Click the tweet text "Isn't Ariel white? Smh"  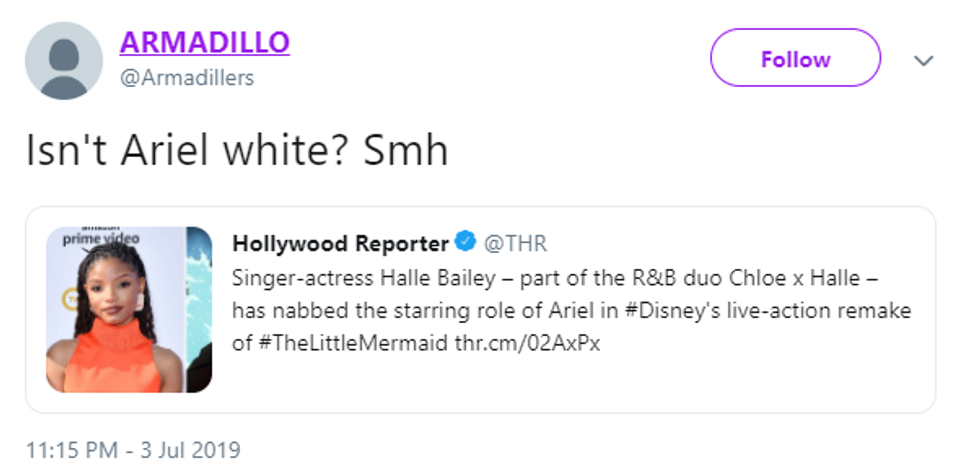coord(236,150)
